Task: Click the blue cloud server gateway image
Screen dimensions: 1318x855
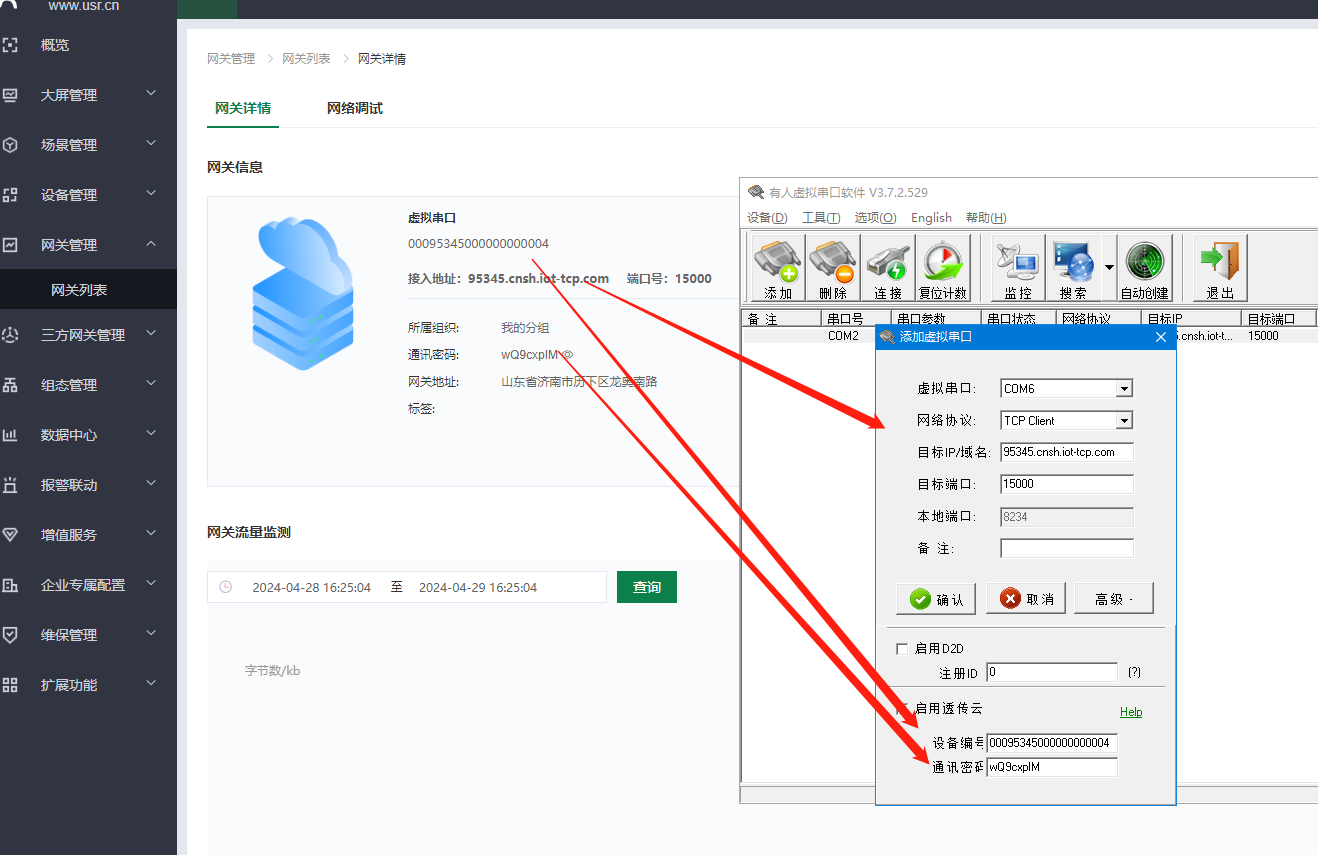Action: 302,294
